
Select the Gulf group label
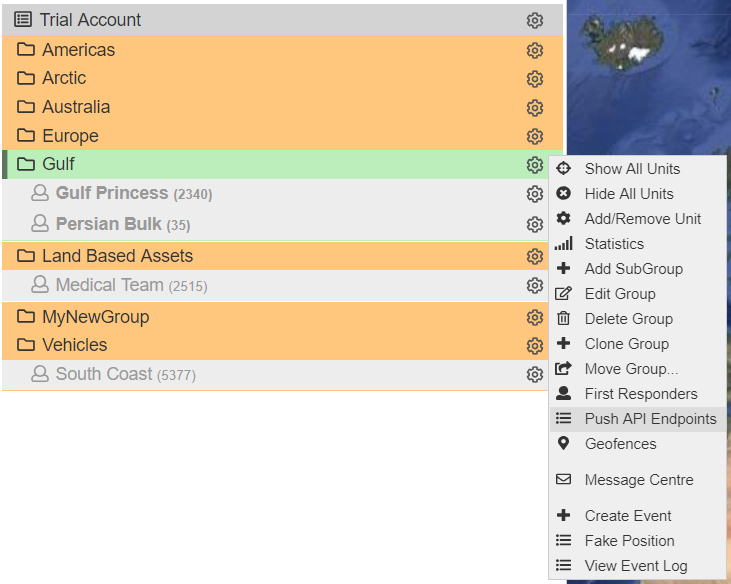tap(58, 164)
